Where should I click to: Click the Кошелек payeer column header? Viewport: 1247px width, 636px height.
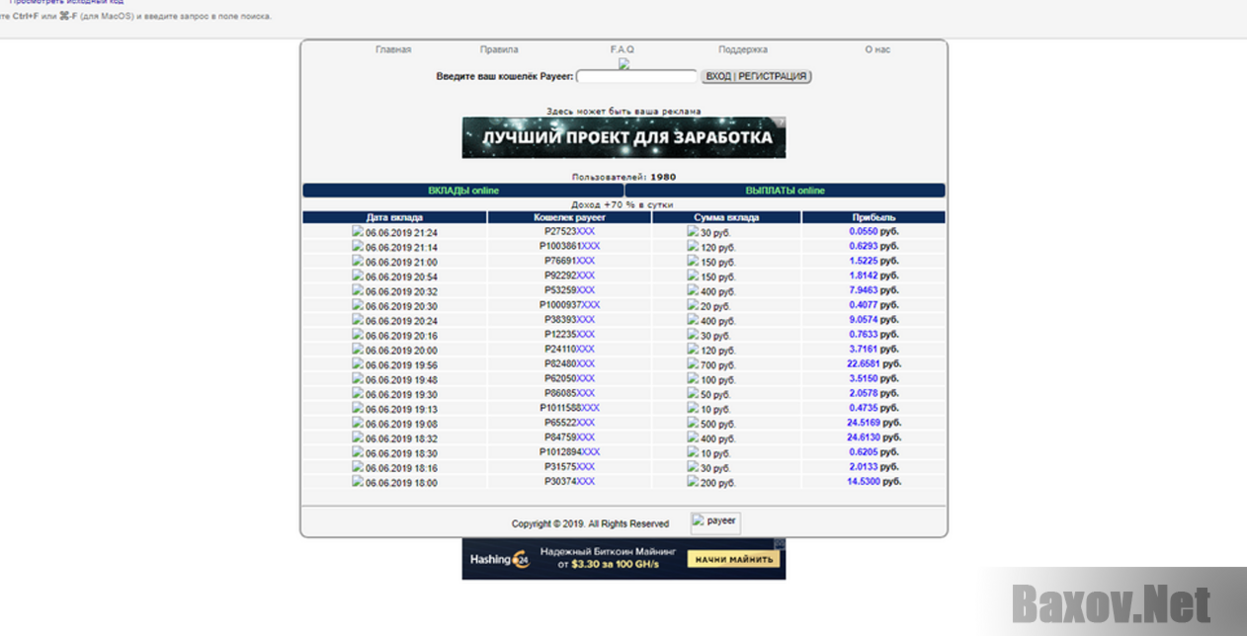click(x=570, y=217)
